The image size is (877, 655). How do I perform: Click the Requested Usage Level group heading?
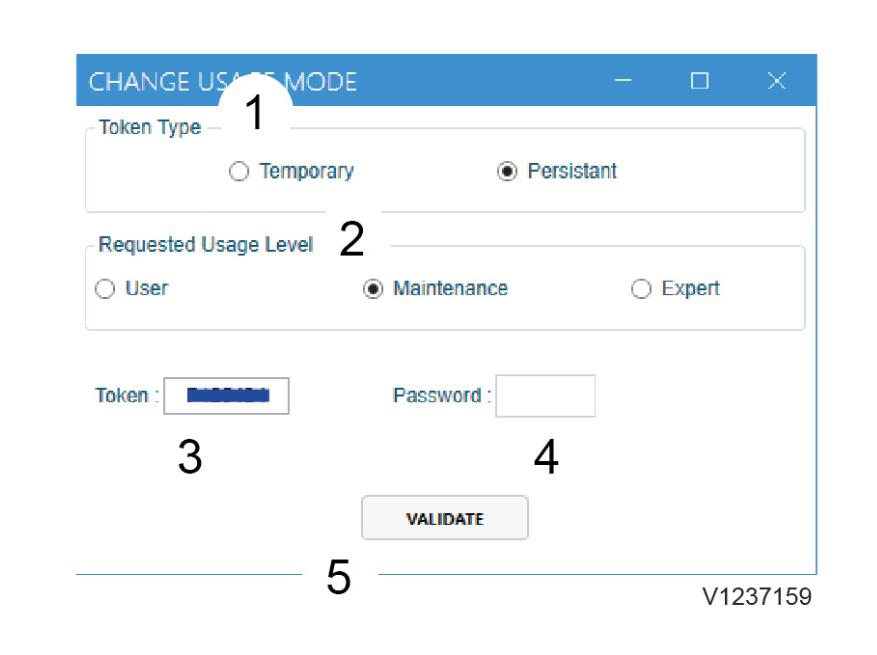pos(205,245)
